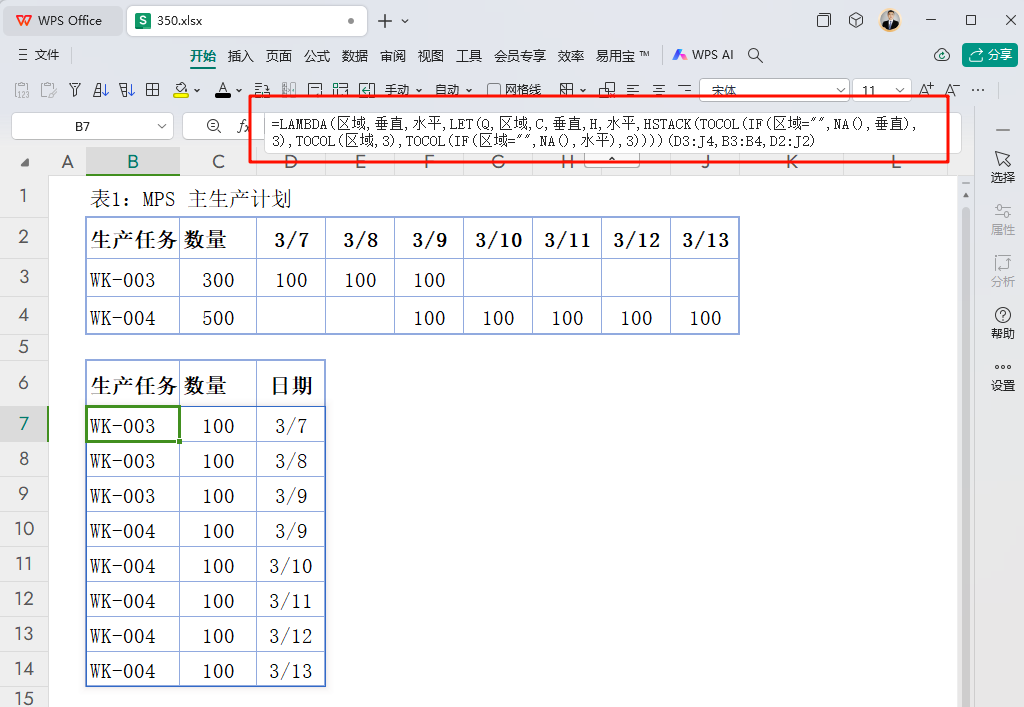Click the multi-window icon in title bar
This screenshot has width=1024, height=707.
tap(824, 20)
